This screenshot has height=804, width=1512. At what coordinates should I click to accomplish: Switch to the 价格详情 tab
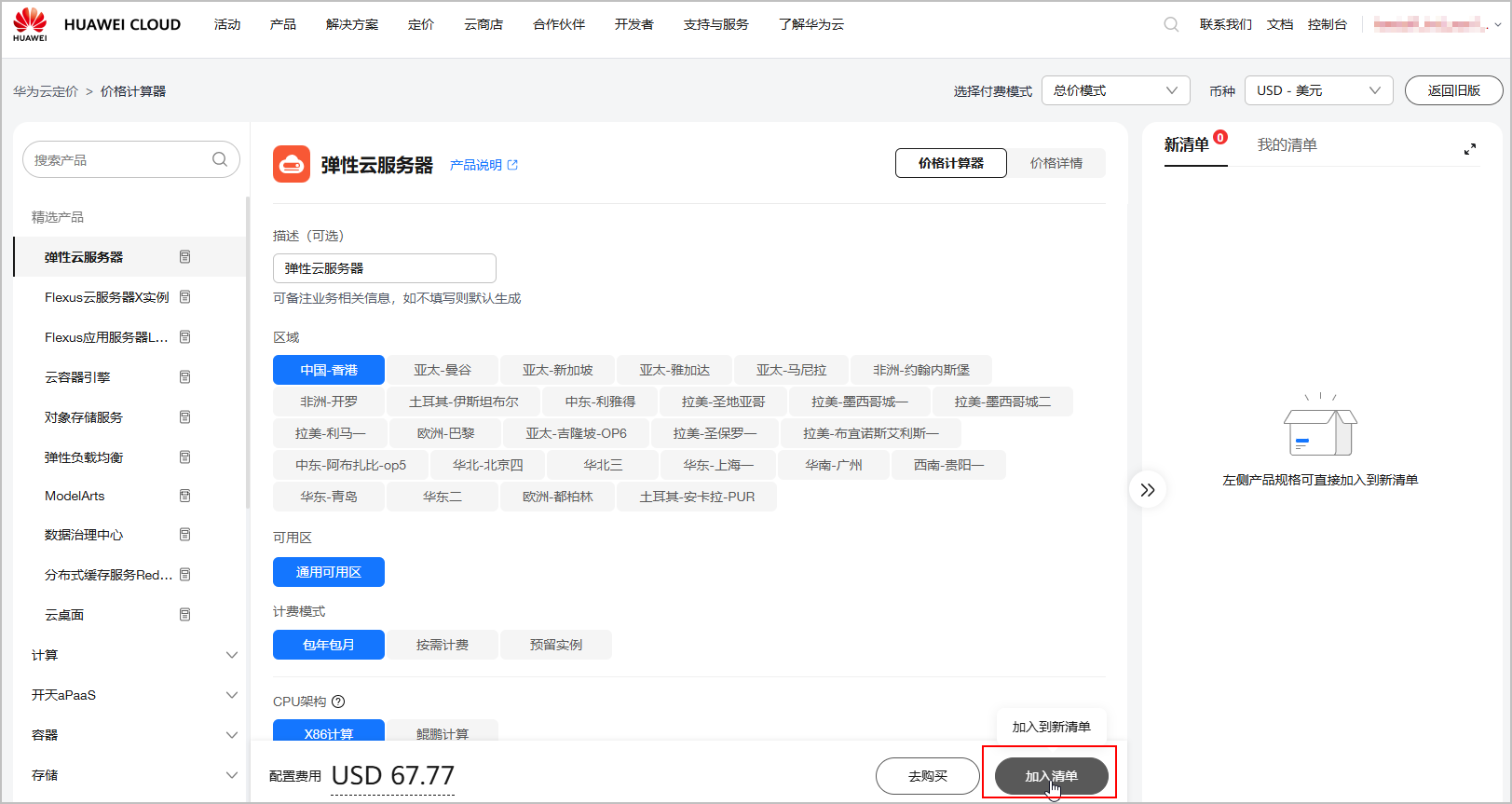tap(1056, 163)
